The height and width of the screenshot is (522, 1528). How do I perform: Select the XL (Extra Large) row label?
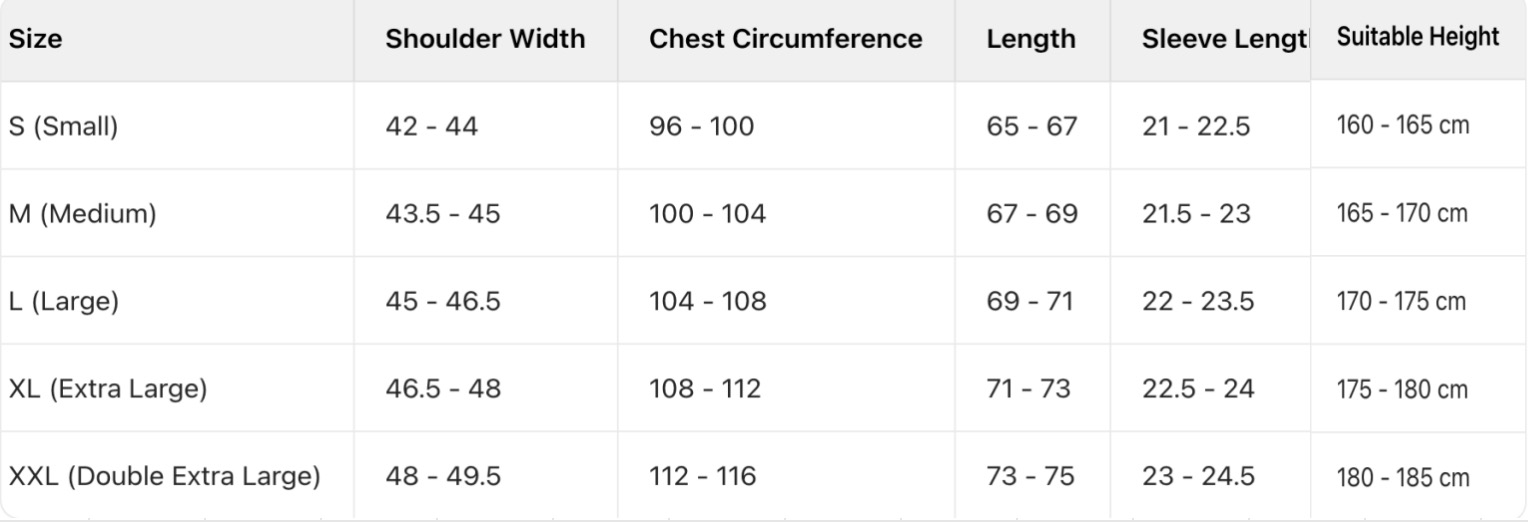pyautogui.click(x=108, y=389)
